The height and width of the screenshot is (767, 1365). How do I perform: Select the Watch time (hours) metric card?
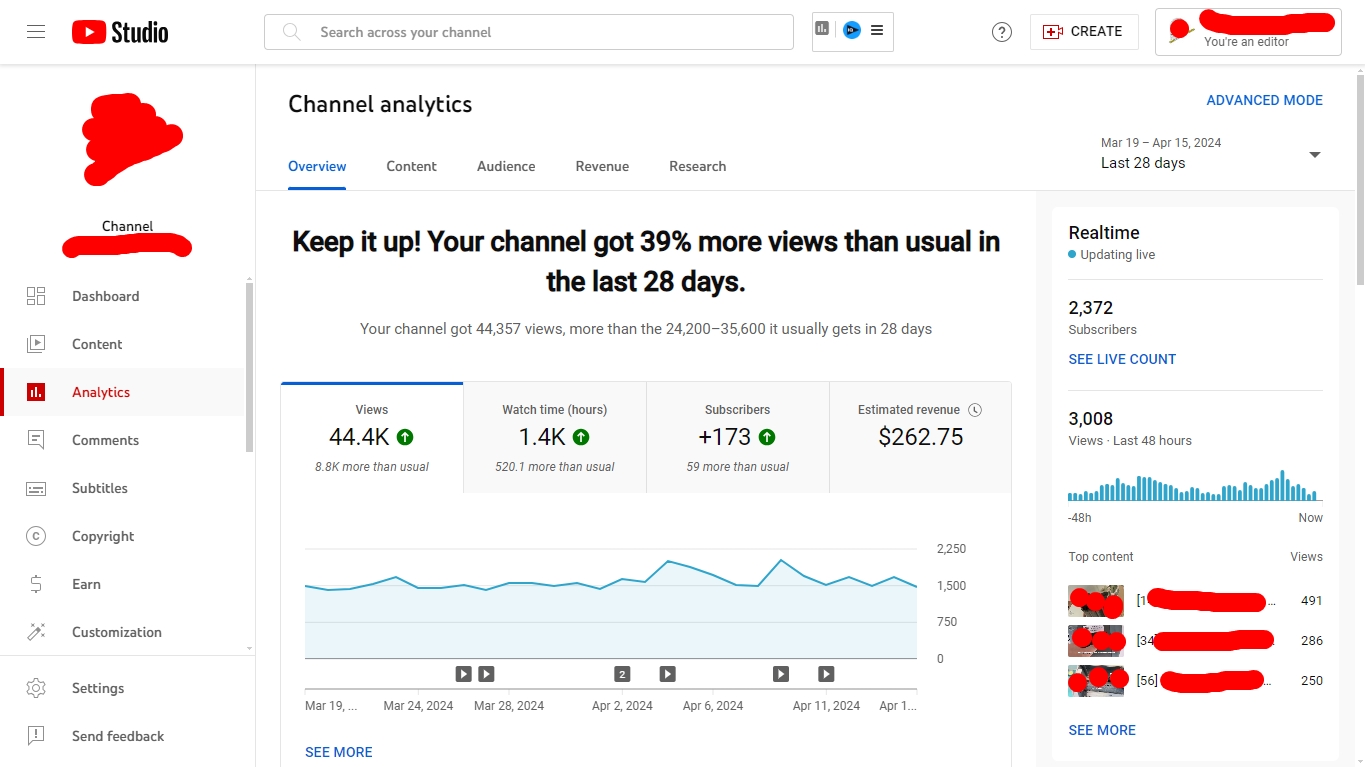555,437
